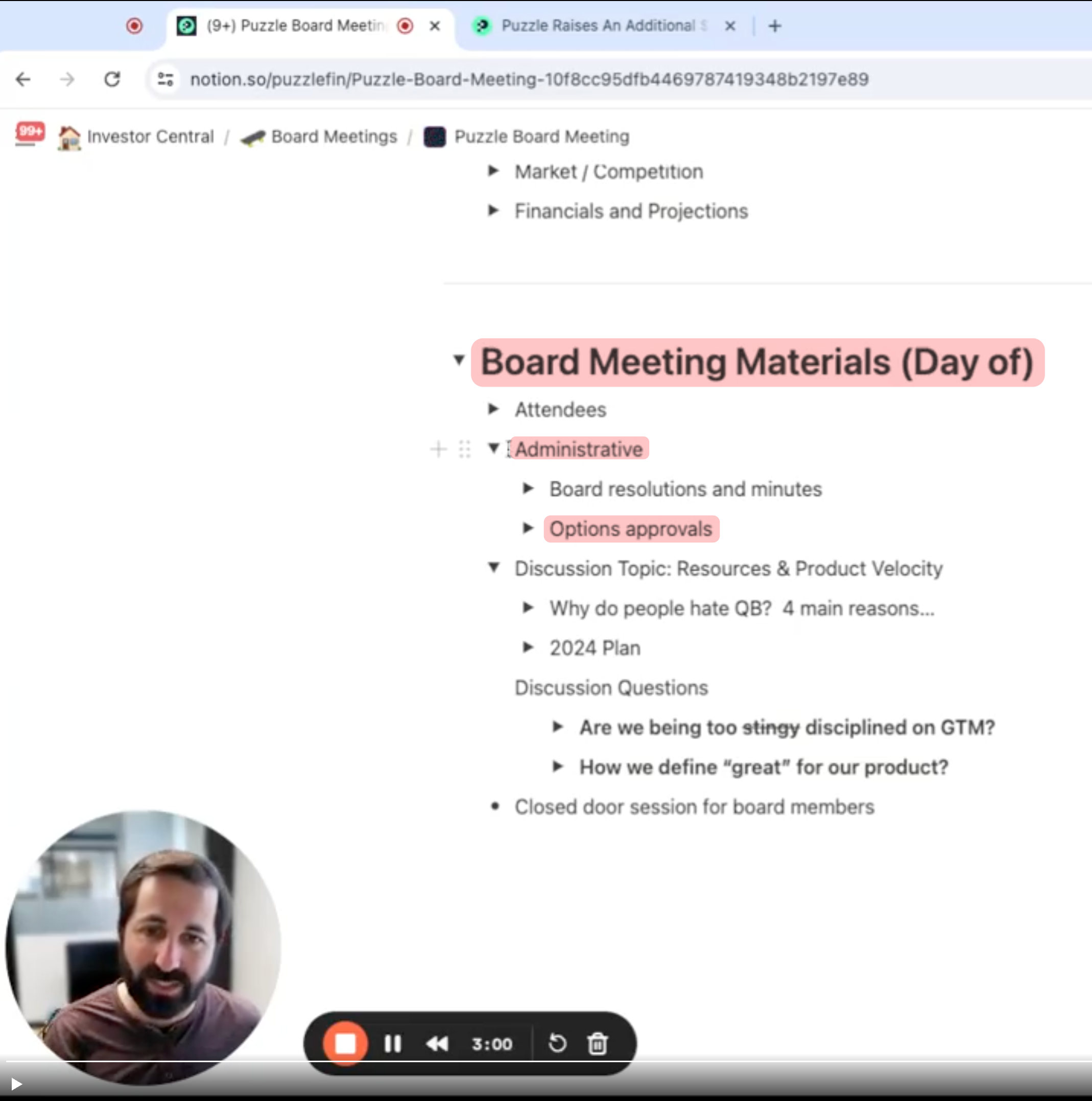Open the Board Meetings breadcrumb link
The height and width of the screenshot is (1101, 1092).
pyautogui.click(x=334, y=137)
